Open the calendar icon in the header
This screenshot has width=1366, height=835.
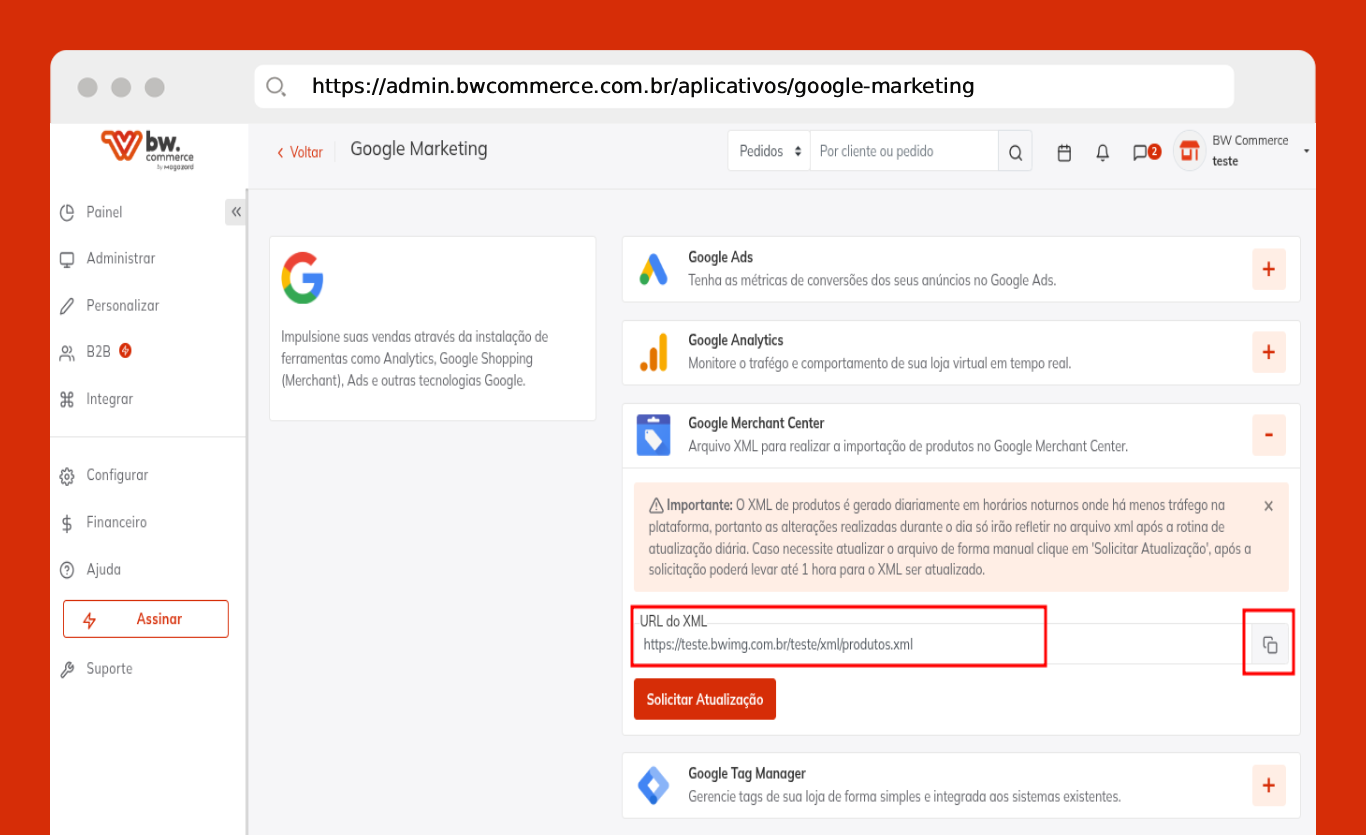(x=1064, y=152)
